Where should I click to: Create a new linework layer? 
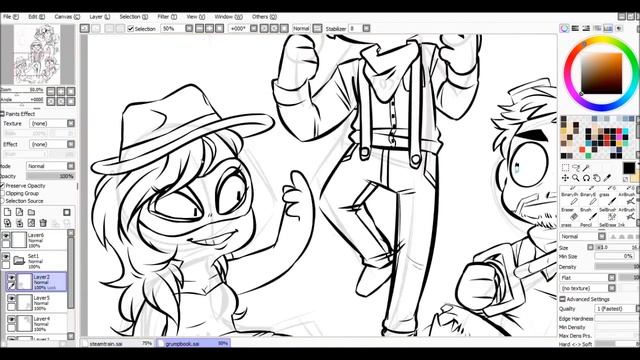click(20, 212)
